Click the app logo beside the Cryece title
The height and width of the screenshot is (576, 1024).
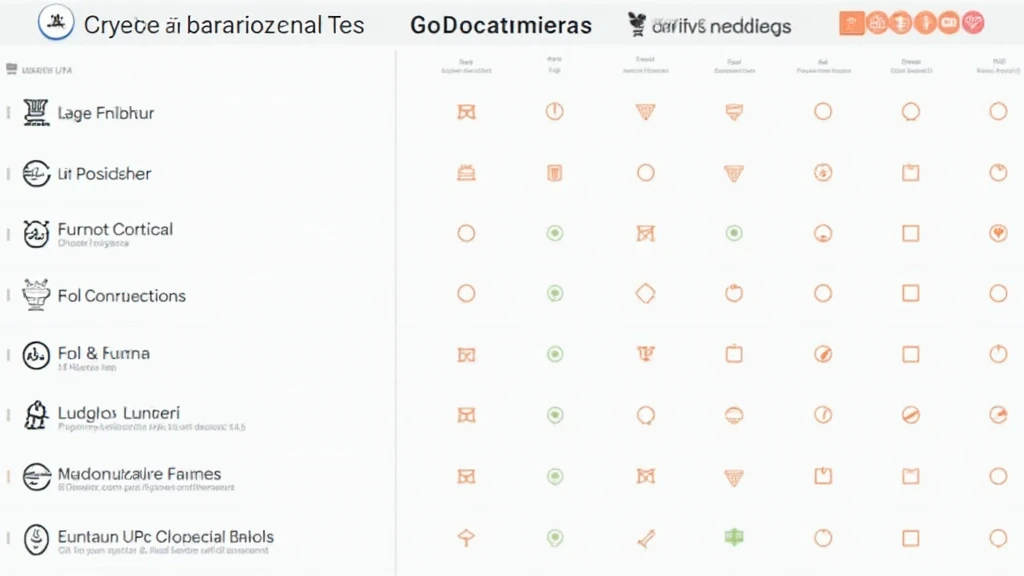point(55,22)
